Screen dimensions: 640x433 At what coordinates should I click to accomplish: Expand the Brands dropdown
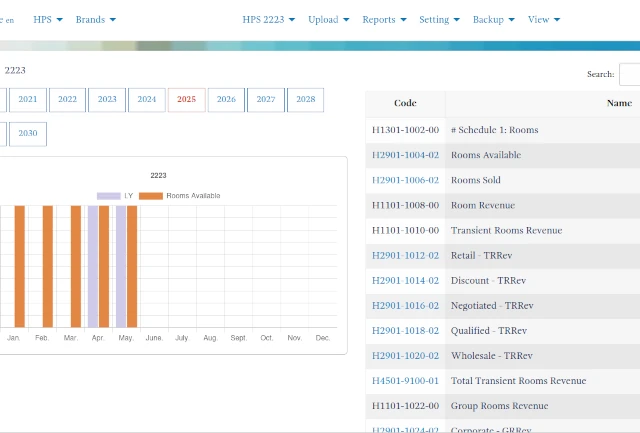coord(96,19)
